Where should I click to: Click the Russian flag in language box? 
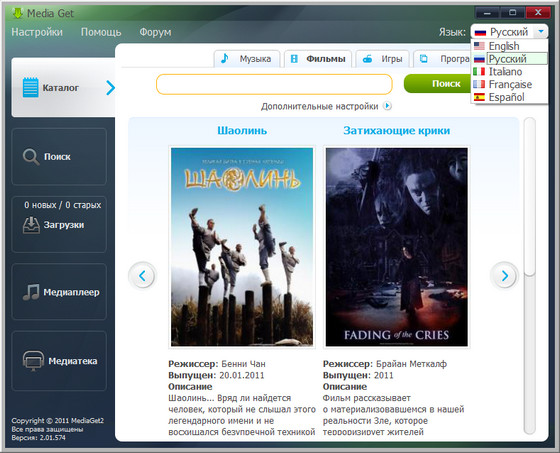click(480, 33)
